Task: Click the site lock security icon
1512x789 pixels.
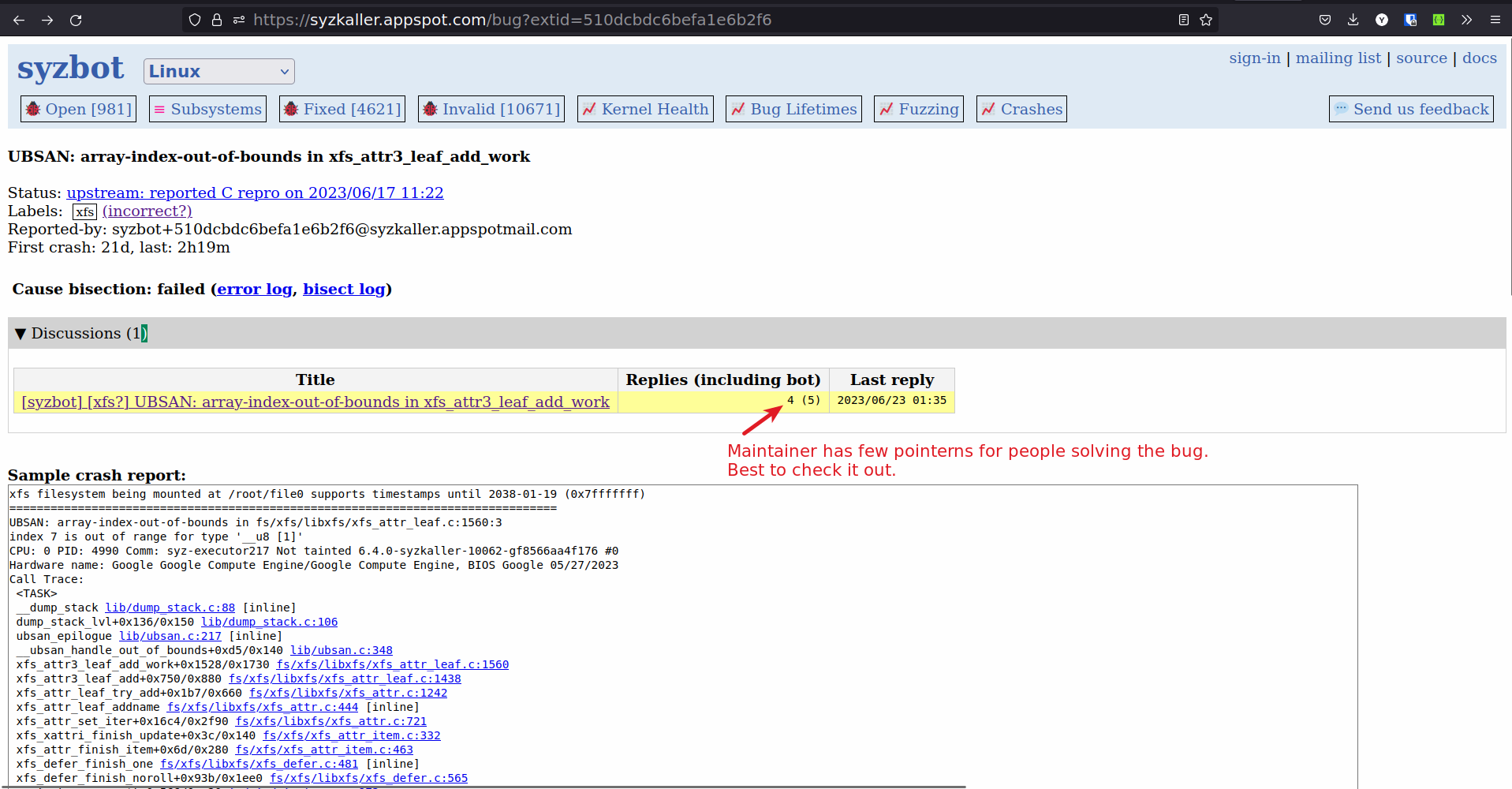Action: point(217,20)
